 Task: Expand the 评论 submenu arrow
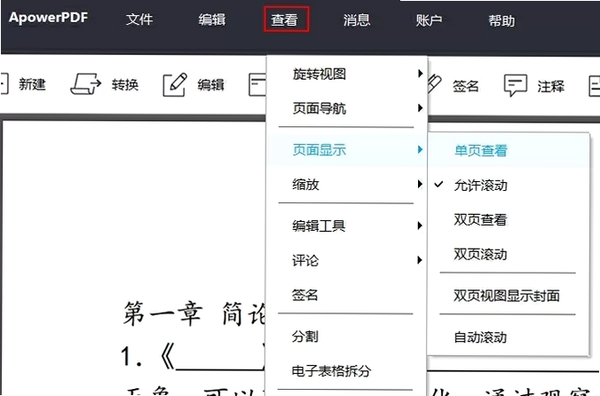(420, 260)
